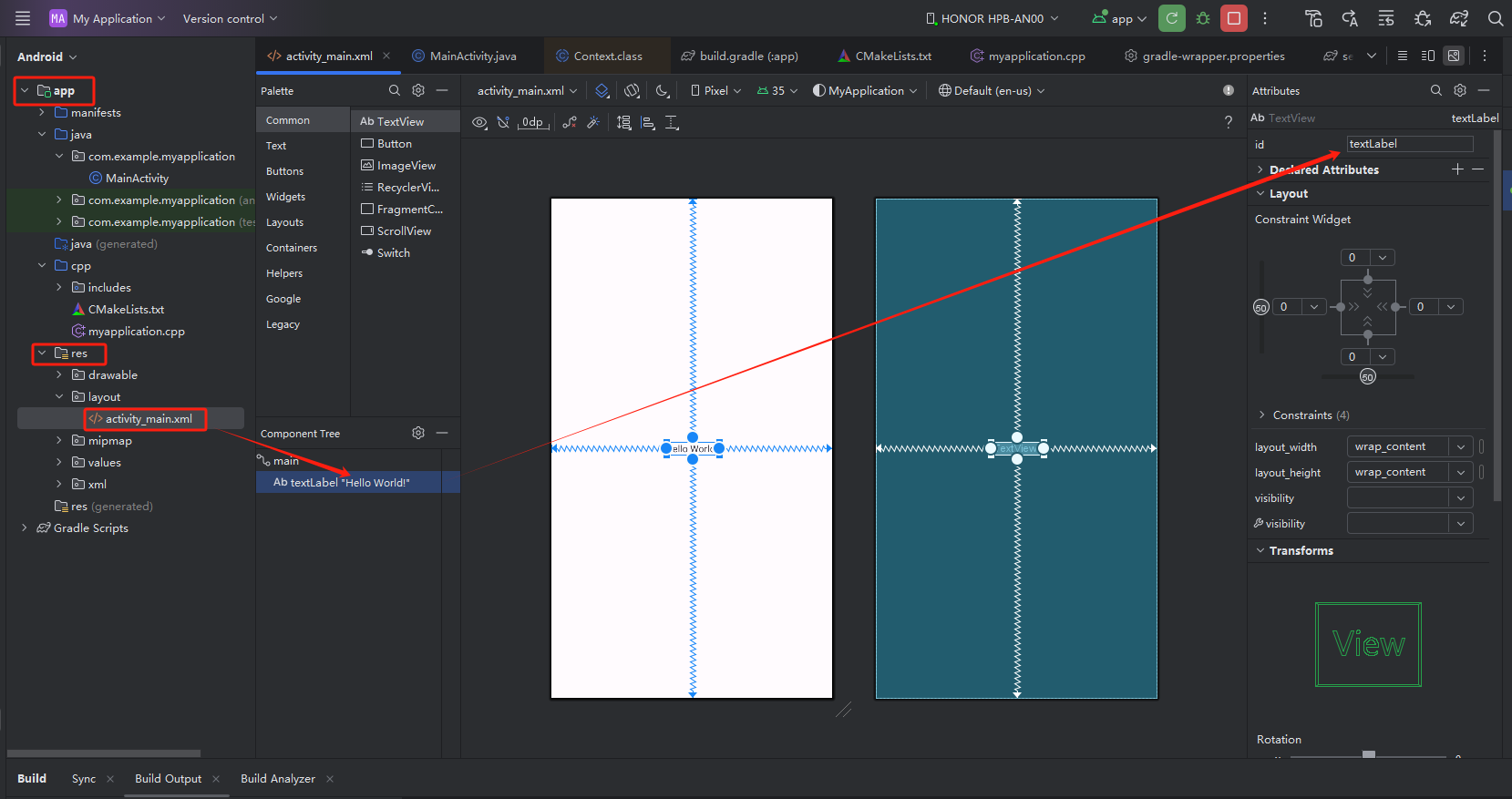The height and width of the screenshot is (799, 1512).
Task: Click Infer Constraints magic wand icon
Action: pos(593,122)
